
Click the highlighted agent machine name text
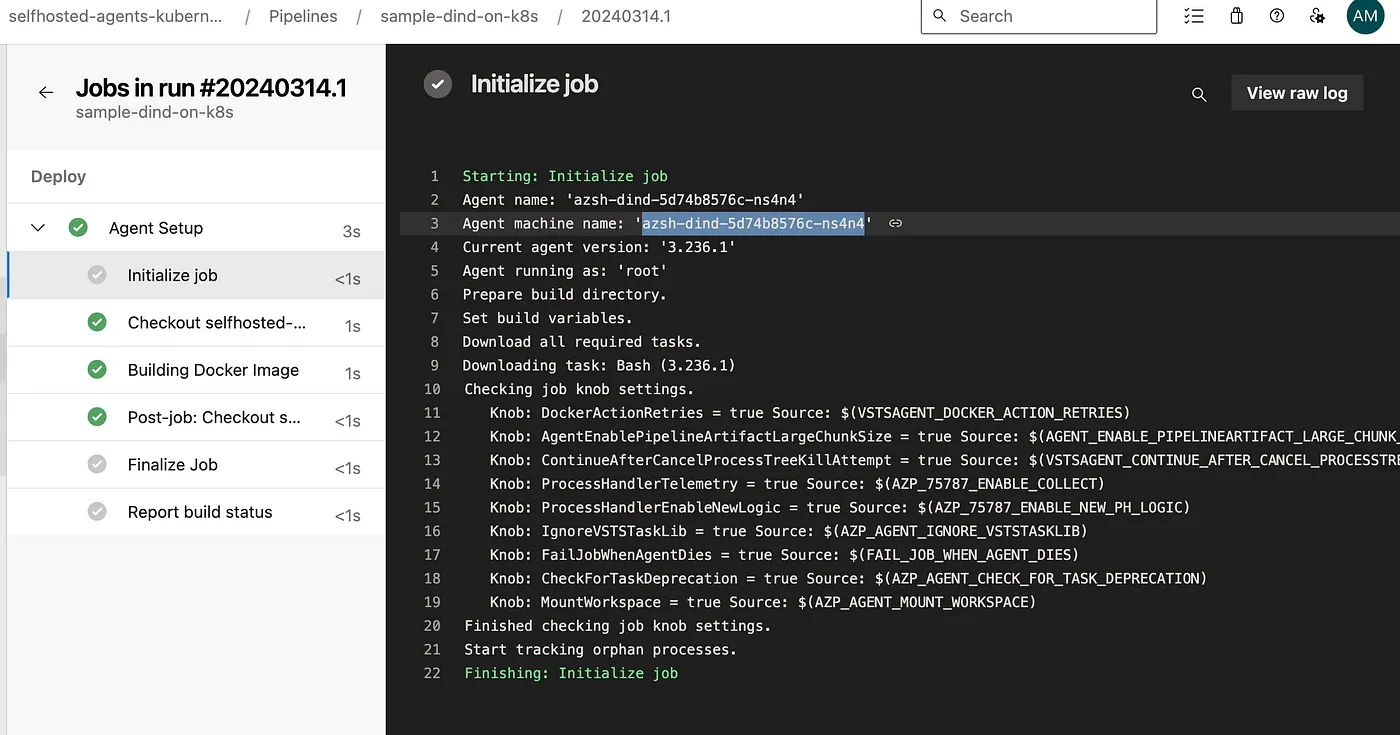(x=753, y=224)
